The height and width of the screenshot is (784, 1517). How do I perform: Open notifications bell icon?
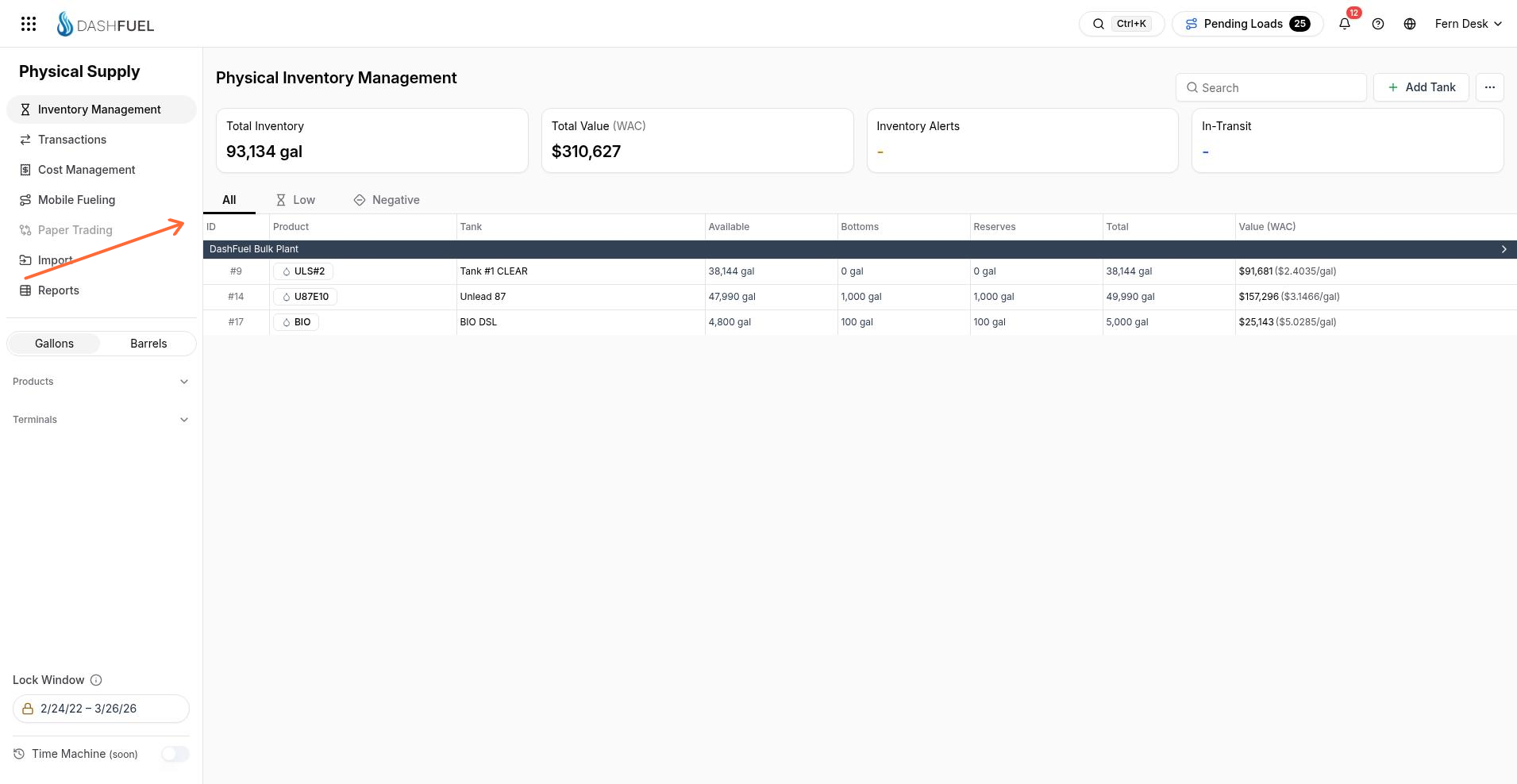tap(1345, 24)
